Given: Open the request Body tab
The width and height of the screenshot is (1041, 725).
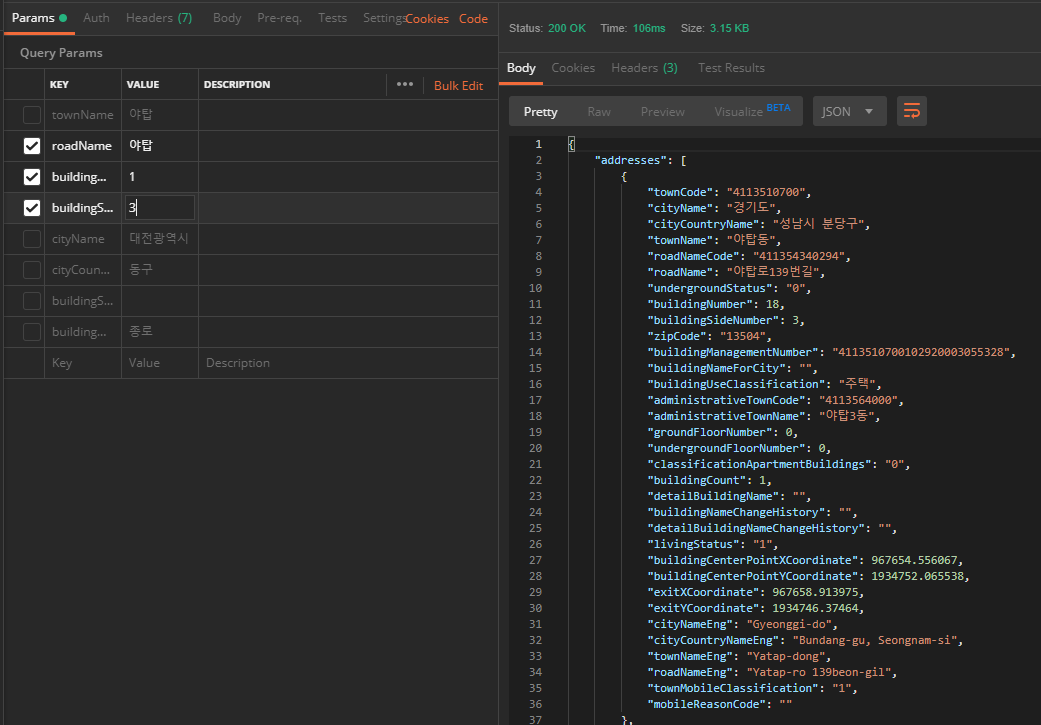Looking at the screenshot, I should point(227,18).
